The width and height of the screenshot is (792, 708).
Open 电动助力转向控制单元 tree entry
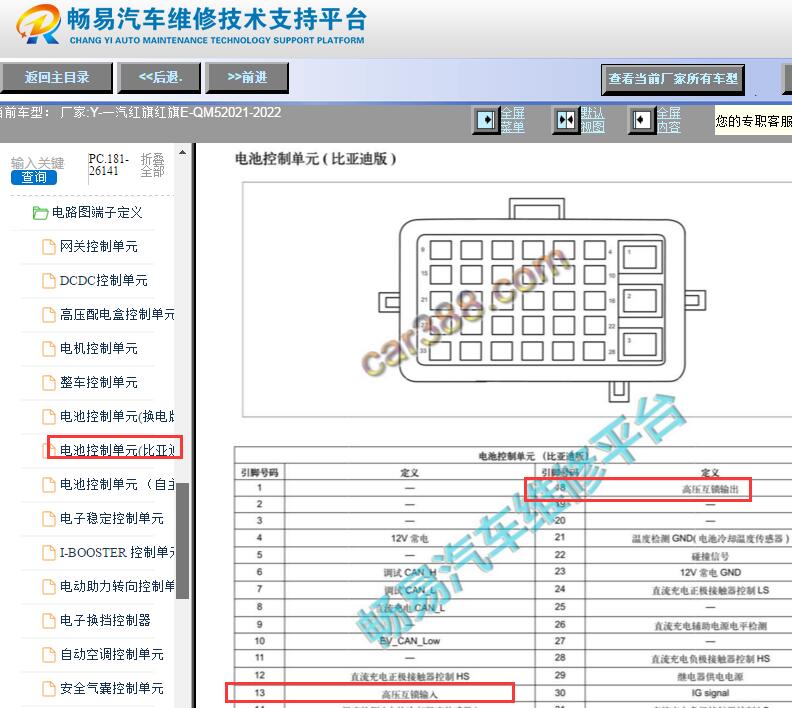[117, 586]
